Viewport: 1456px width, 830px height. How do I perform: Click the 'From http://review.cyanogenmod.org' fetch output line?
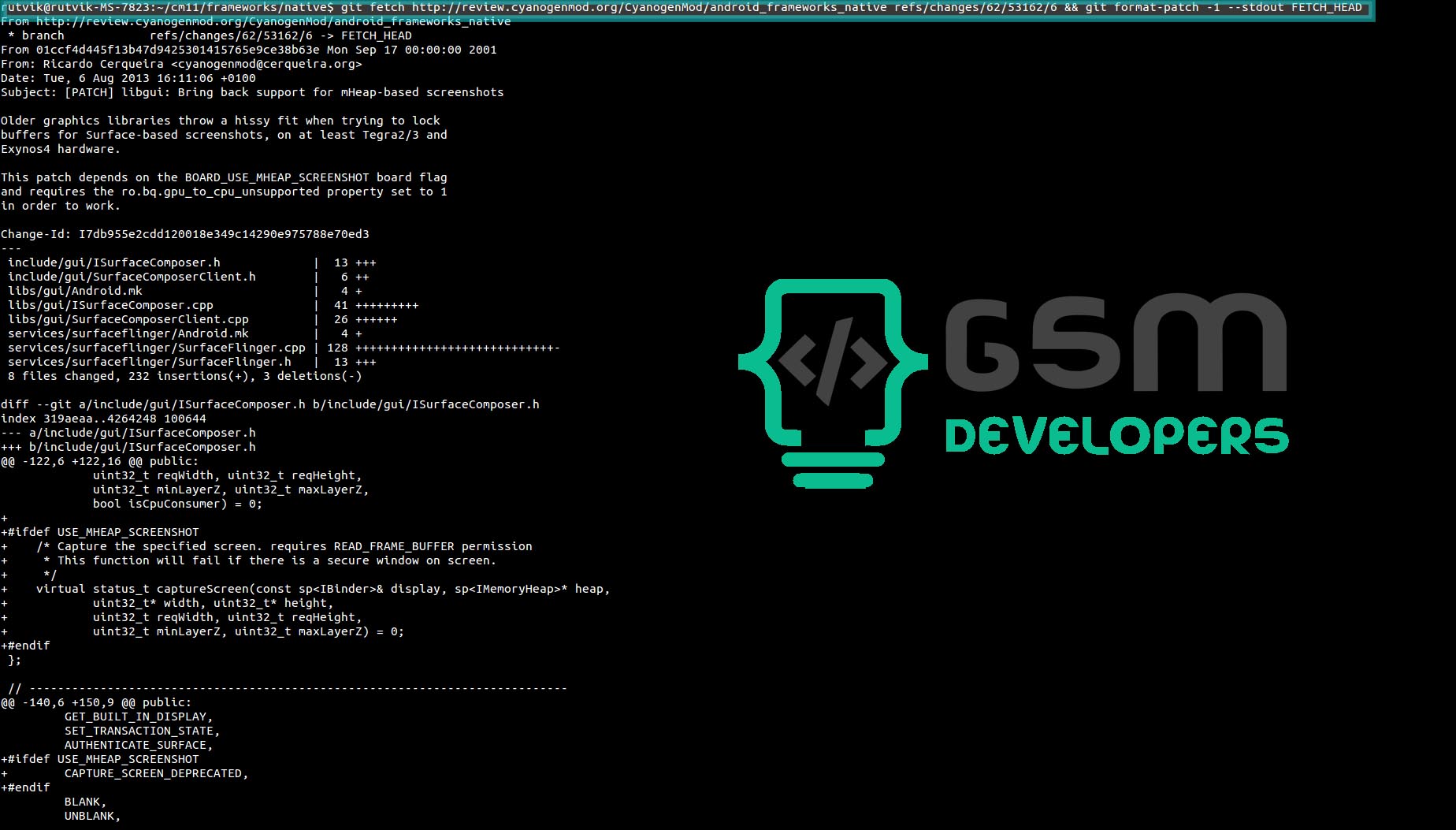(x=256, y=21)
